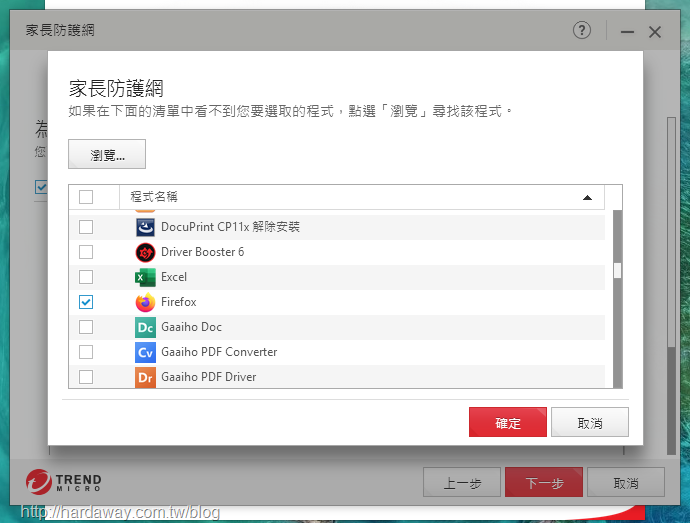
Task: Click 取消 in the background window
Action: click(x=626, y=482)
